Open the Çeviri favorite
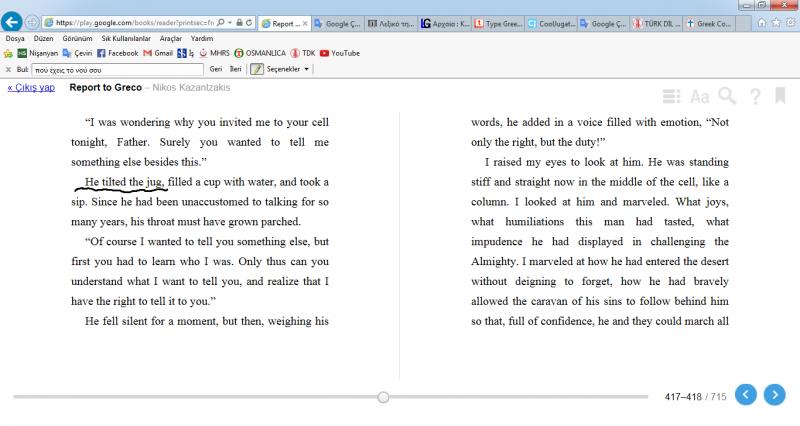 point(77,53)
